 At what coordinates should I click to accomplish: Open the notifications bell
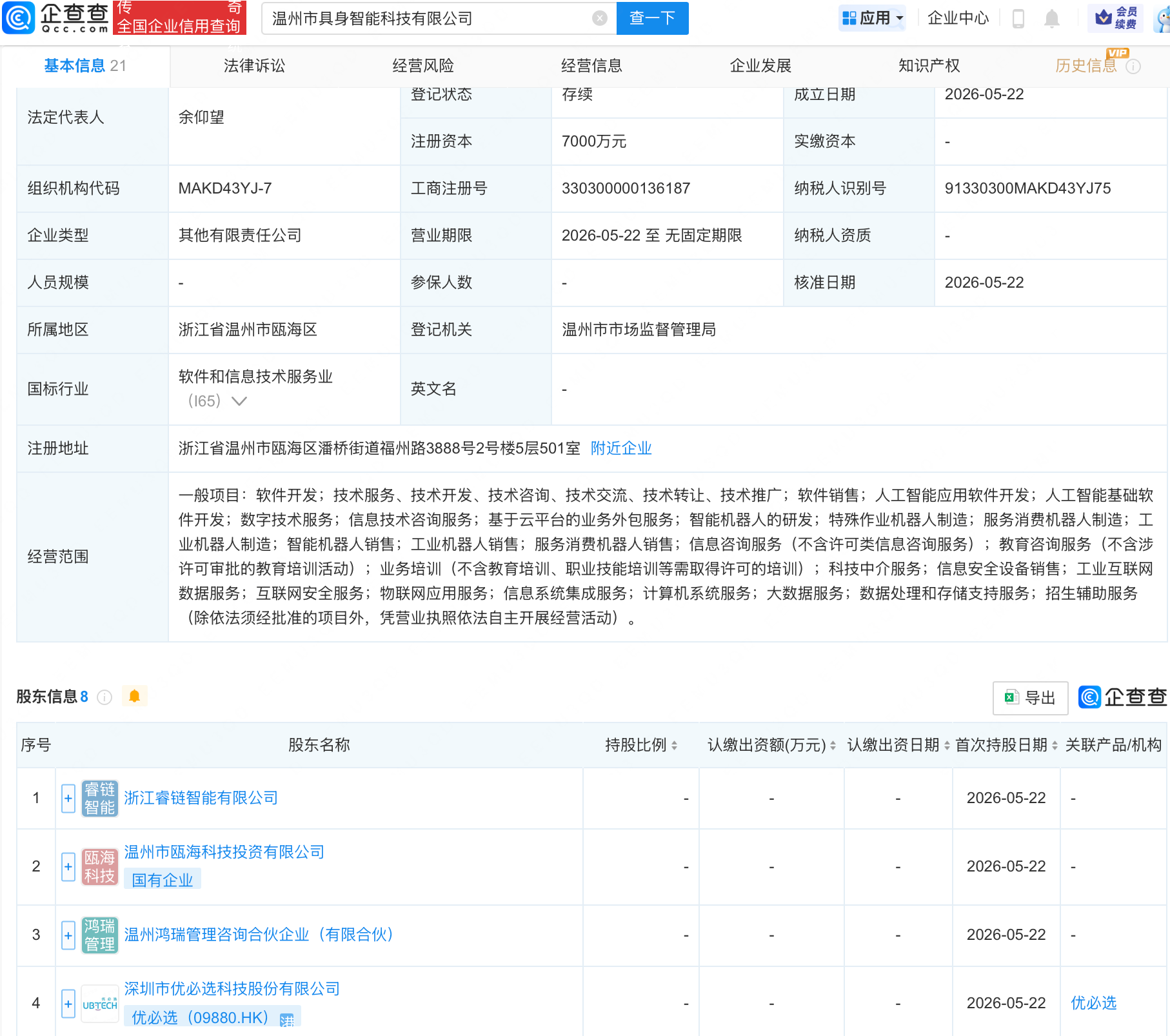(1051, 19)
